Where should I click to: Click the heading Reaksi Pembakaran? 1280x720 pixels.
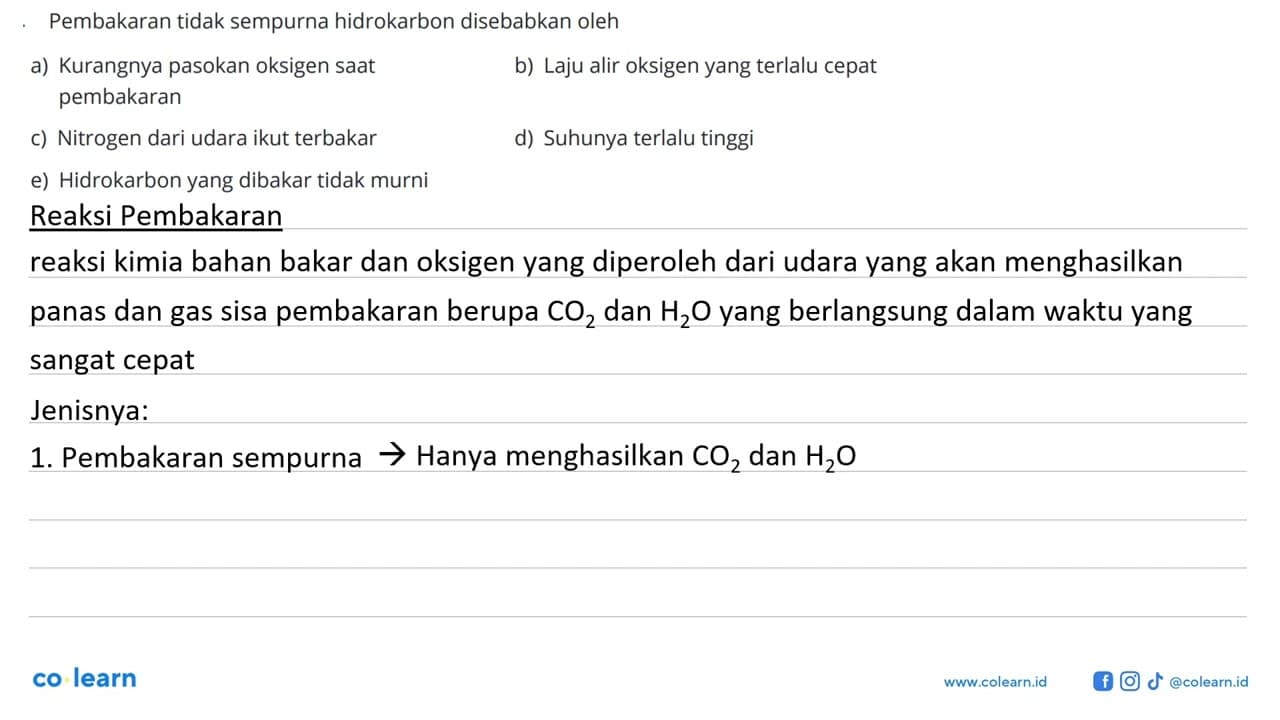click(157, 215)
